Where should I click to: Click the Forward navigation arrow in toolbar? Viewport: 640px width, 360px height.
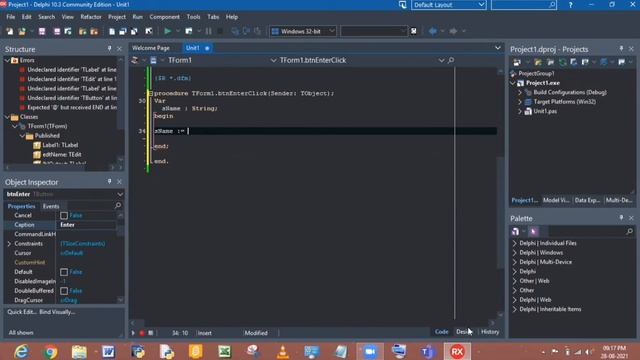pos(453,31)
